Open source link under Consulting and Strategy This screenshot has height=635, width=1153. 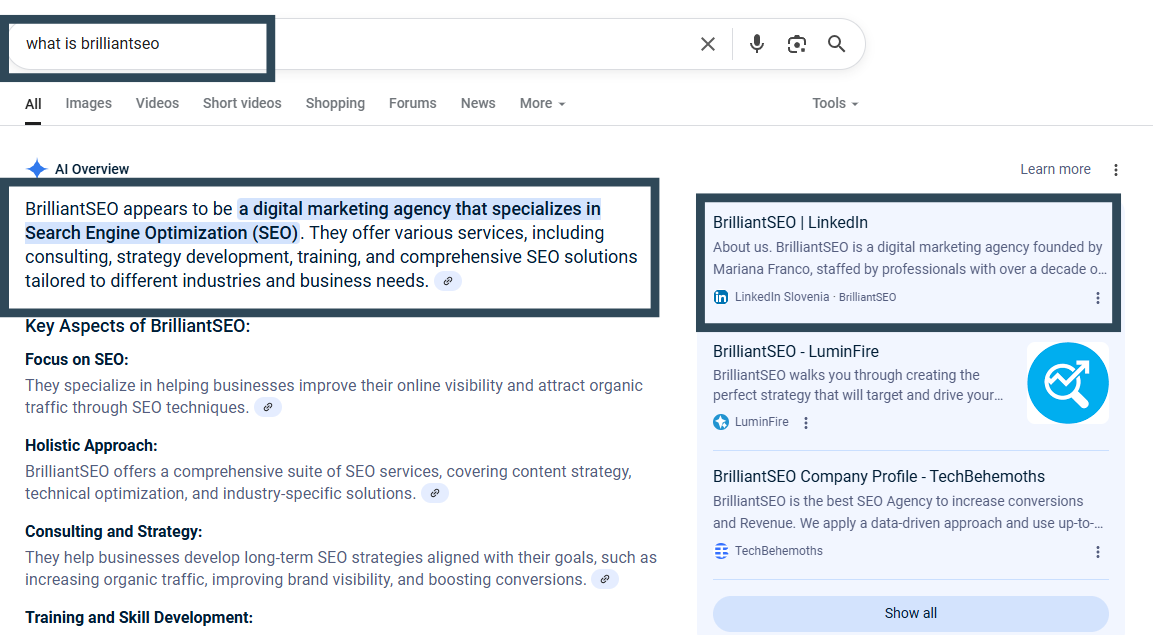[x=605, y=580]
